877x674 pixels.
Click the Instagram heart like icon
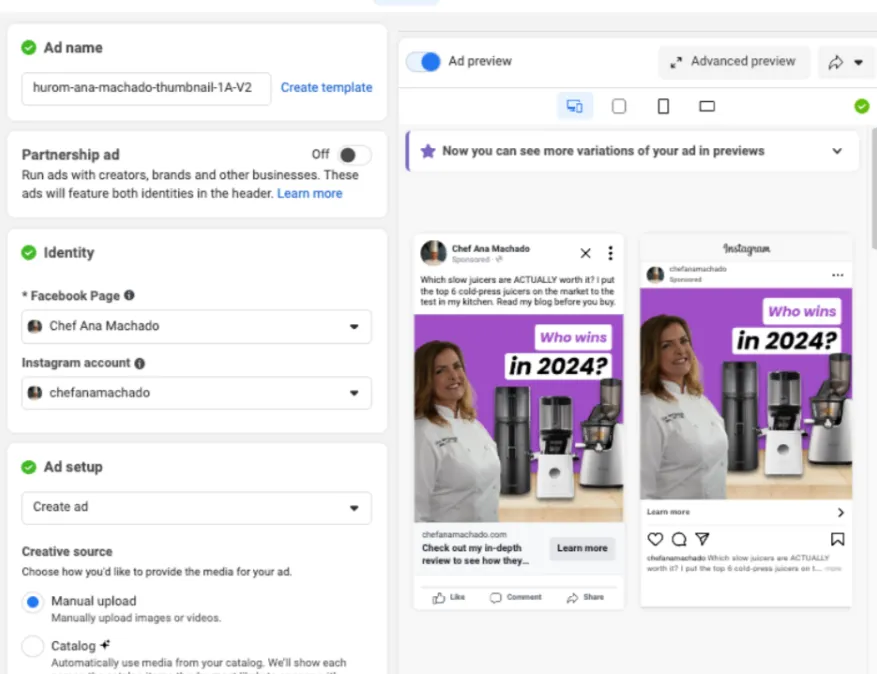pos(655,539)
